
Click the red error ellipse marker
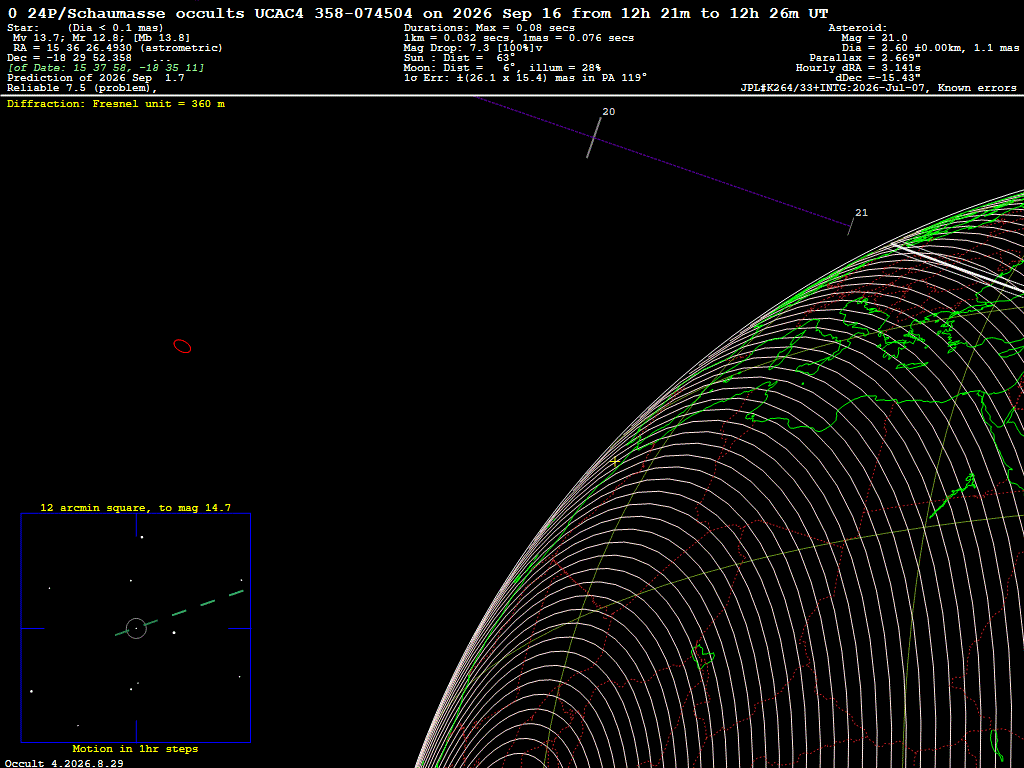tap(182, 346)
